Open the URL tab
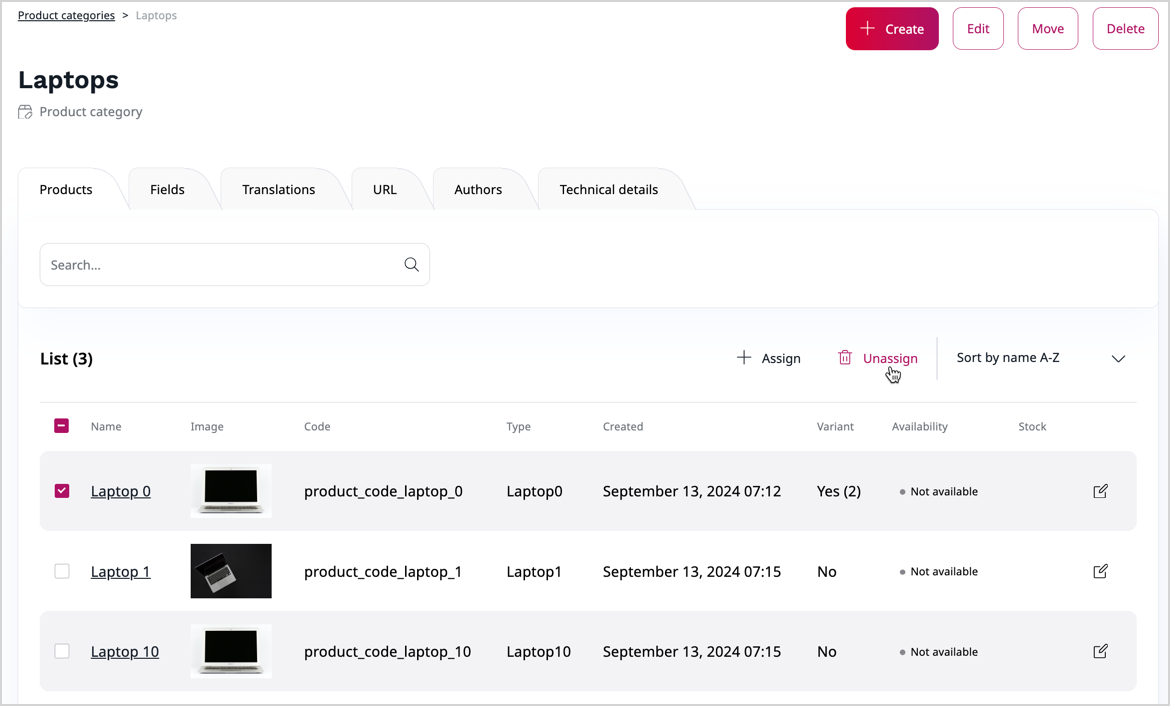This screenshot has height=706, width=1170. [x=385, y=190]
